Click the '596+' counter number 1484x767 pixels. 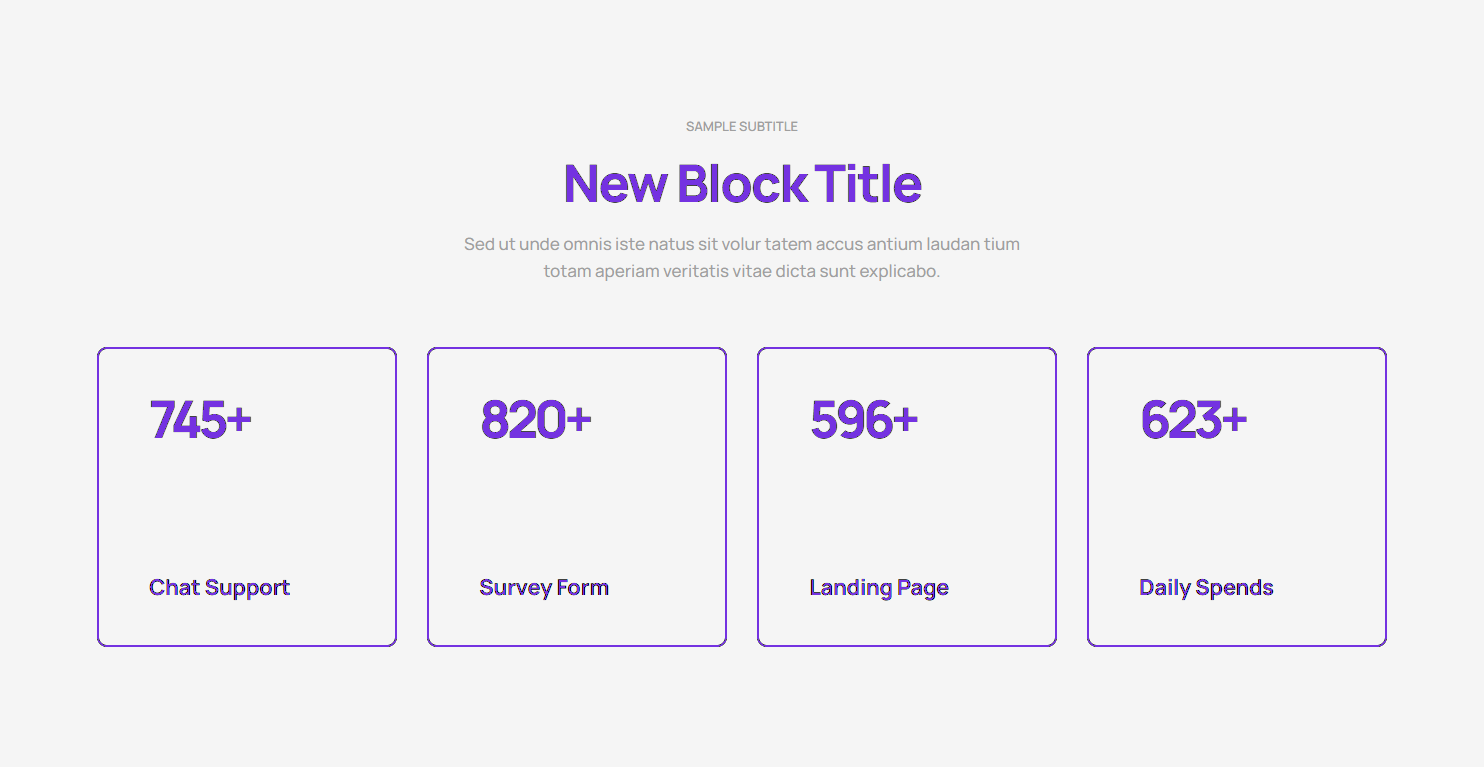(863, 419)
